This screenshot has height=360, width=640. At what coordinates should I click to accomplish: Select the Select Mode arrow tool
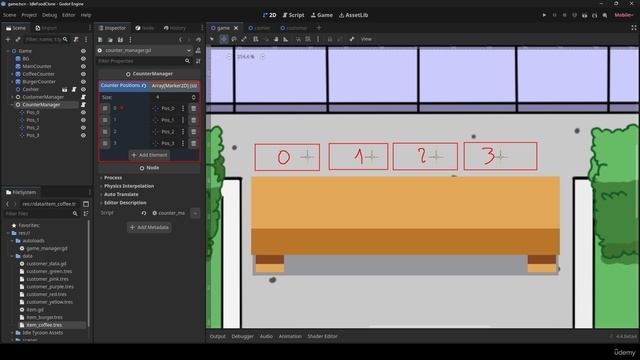click(212, 39)
